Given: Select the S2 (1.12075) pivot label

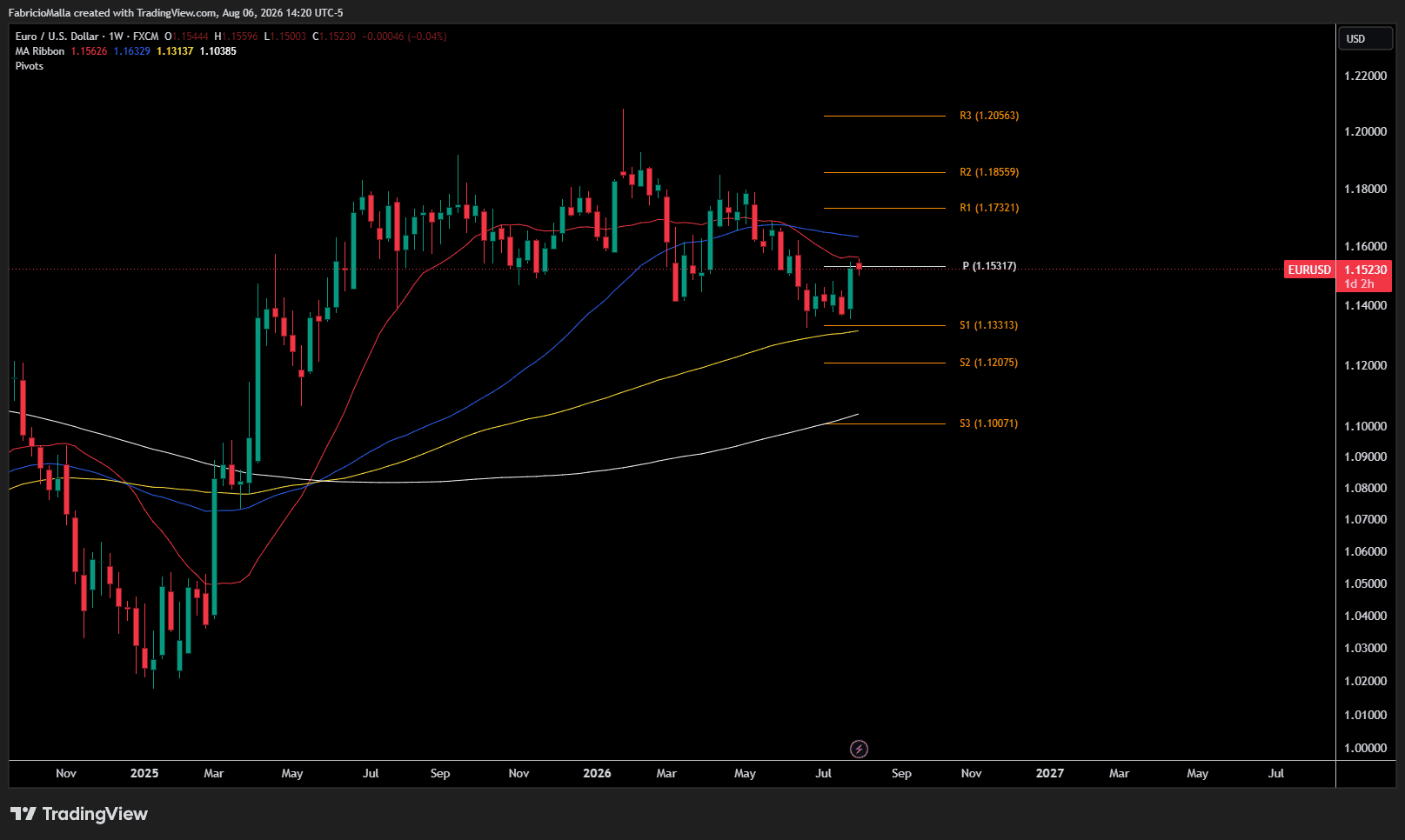Looking at the screenshot, I should [988, 363].
